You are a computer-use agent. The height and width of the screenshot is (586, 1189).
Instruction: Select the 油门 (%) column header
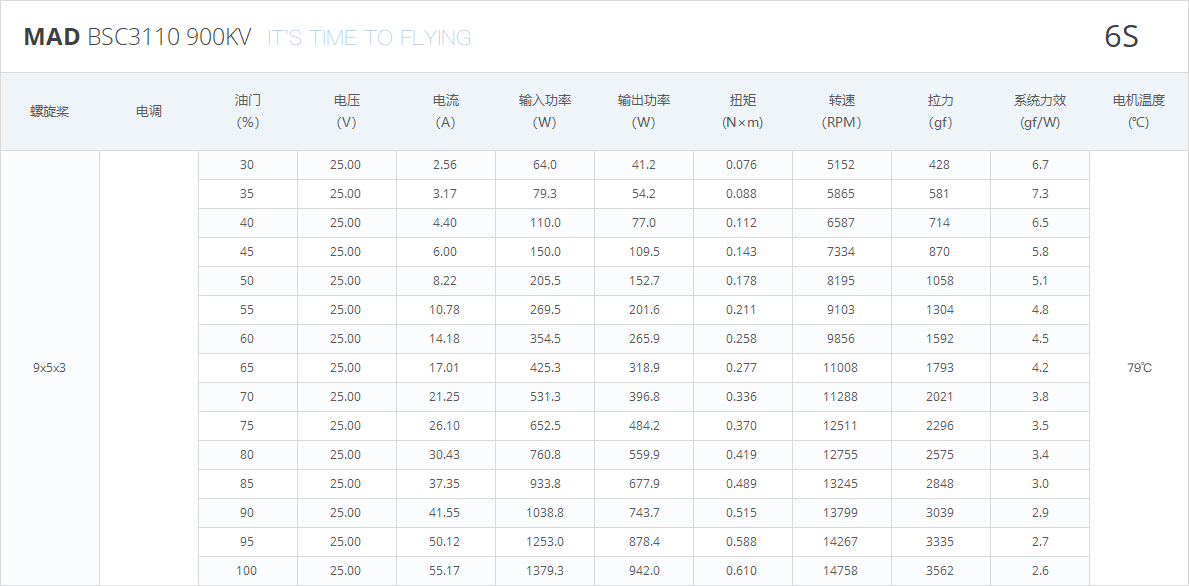point(248,111)
